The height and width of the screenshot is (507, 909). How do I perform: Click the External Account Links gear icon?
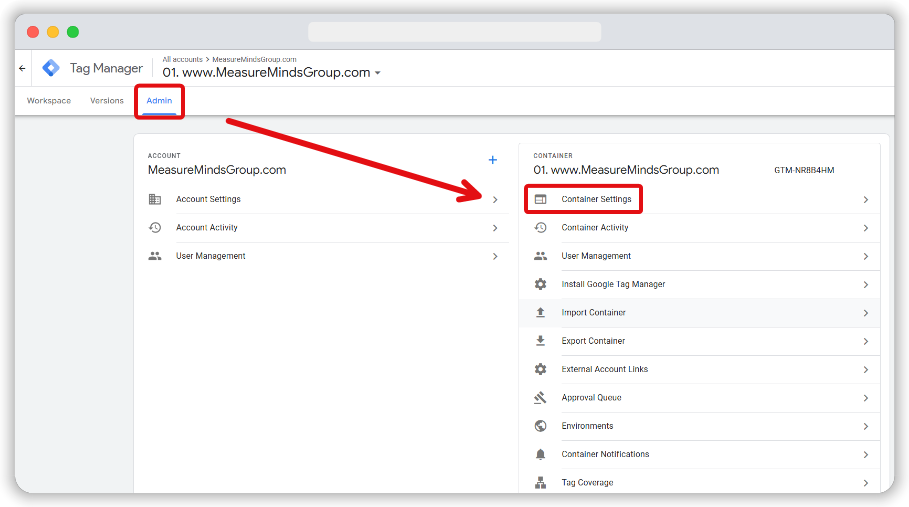pyautogui.click(x=540, y=369)
